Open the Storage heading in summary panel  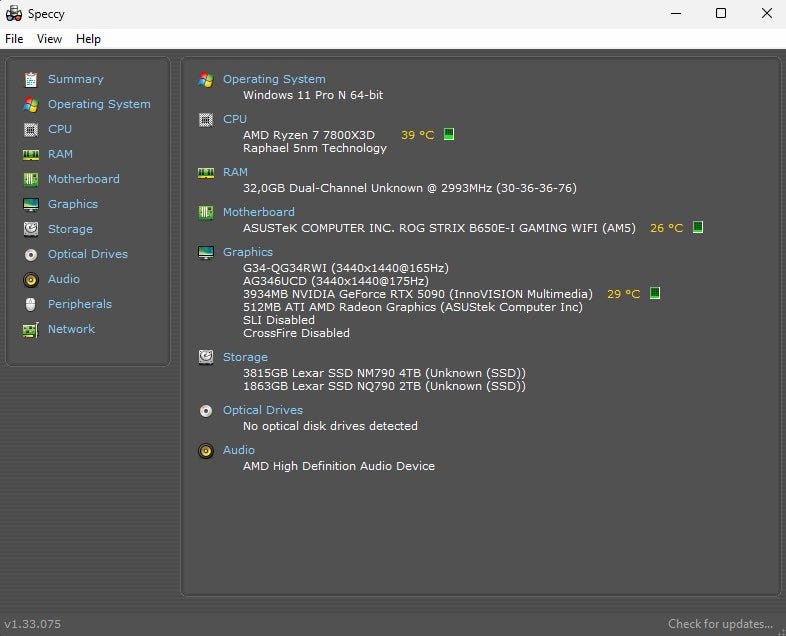pos(245,357)
